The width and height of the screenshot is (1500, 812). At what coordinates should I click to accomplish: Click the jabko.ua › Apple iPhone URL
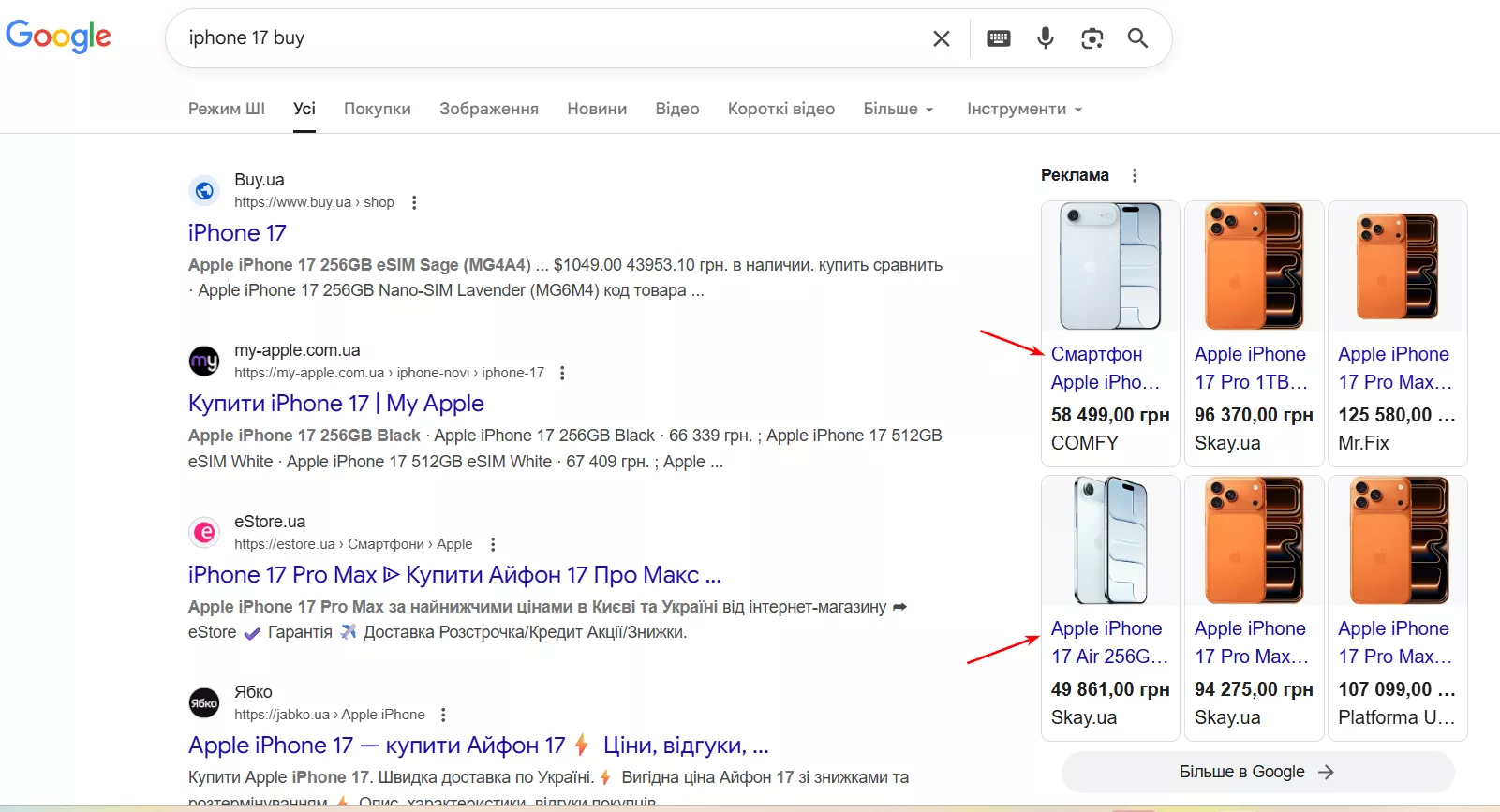[x=329, y=715]
